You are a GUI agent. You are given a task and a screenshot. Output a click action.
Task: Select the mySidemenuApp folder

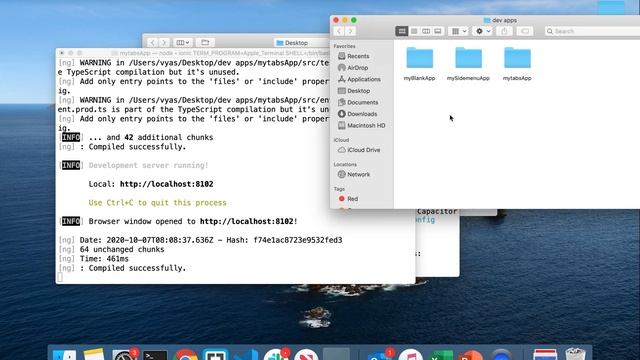468,64
